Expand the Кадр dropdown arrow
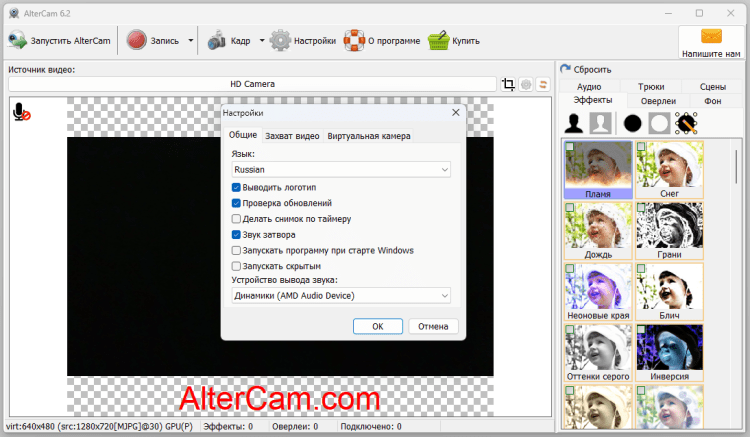This screenshot has height=437, width=750. (262, 41)
